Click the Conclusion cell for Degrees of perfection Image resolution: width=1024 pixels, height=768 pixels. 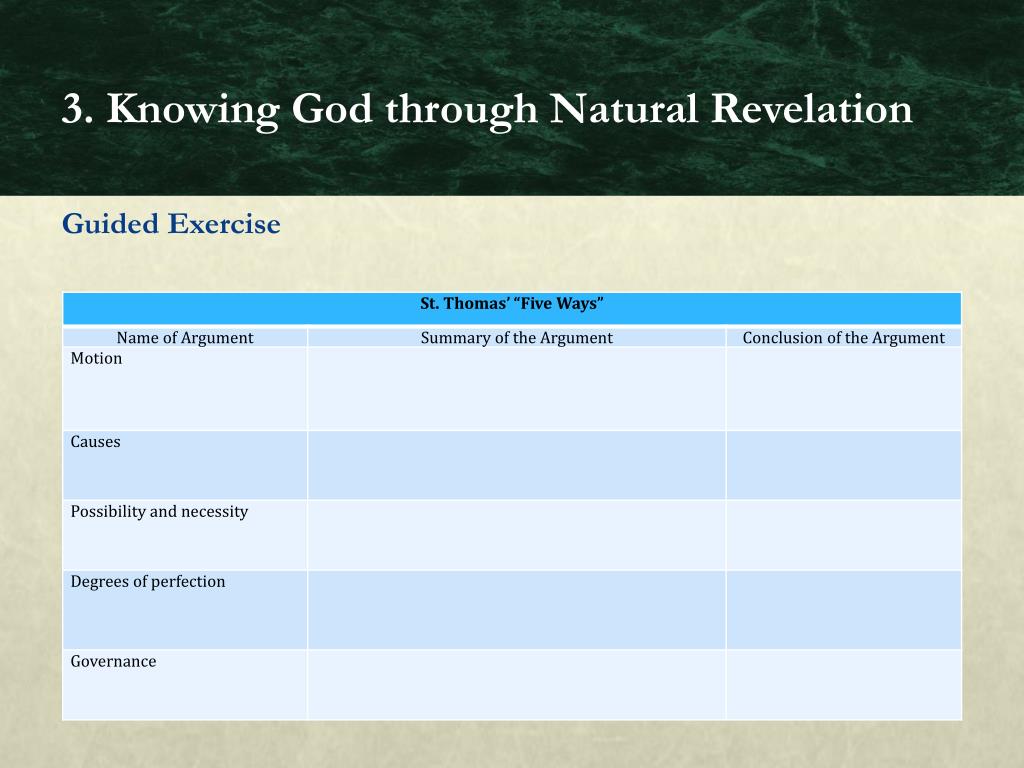[844, 610]
